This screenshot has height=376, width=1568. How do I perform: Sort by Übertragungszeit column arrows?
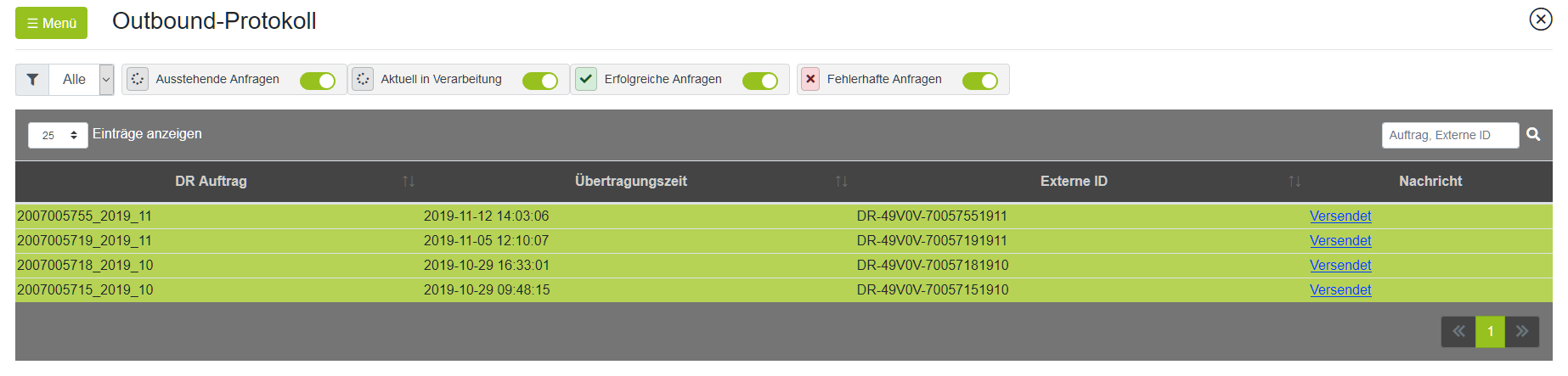tap(841, 181)
